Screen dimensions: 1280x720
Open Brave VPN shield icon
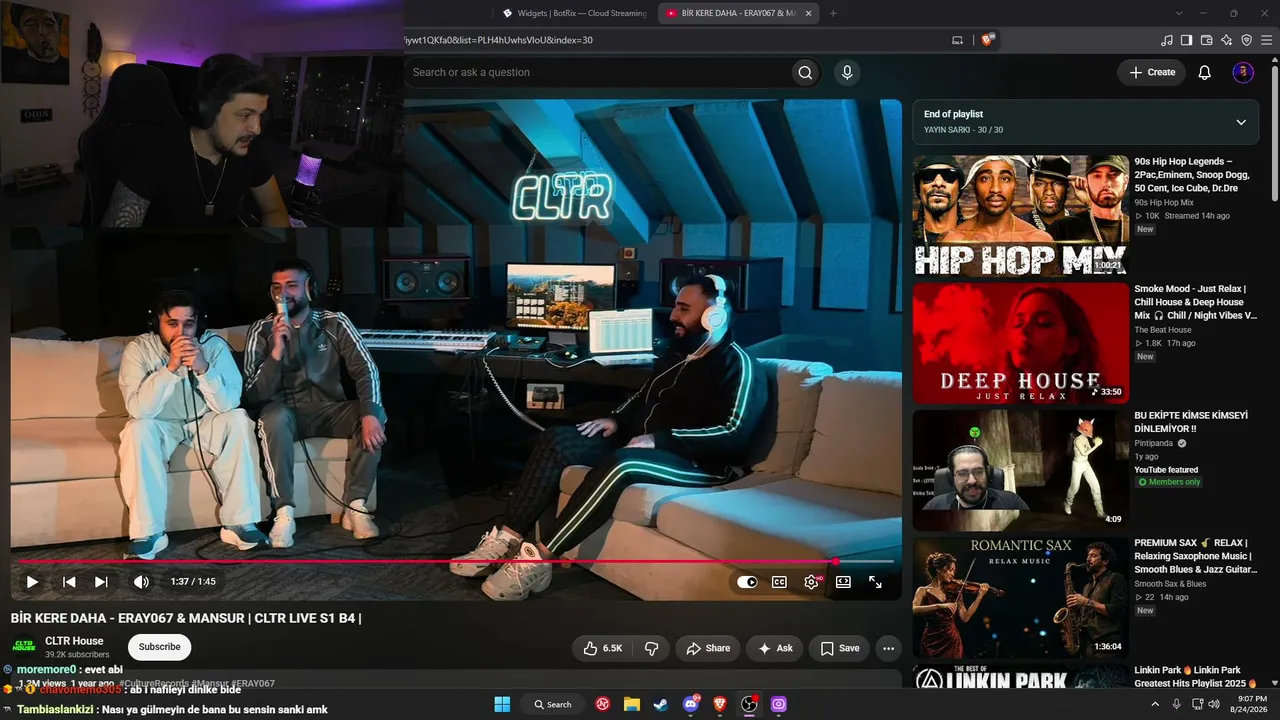[1246, 40]
